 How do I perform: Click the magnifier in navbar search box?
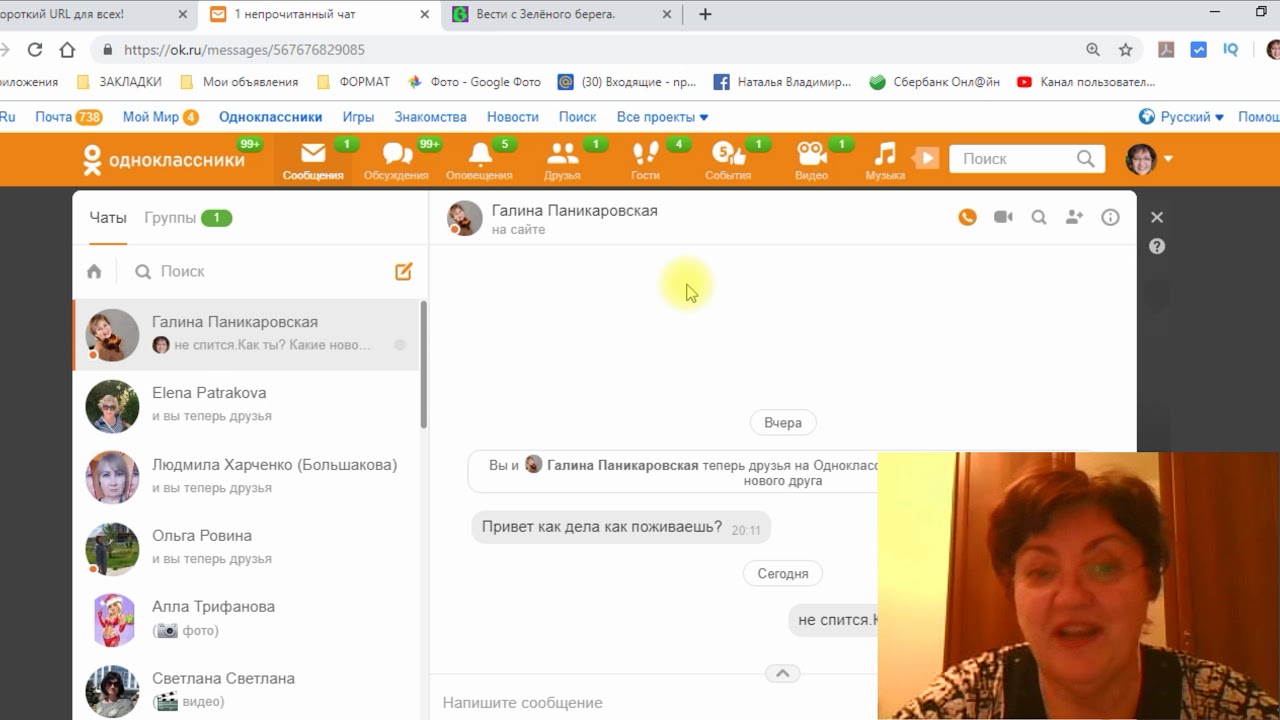1086,159
